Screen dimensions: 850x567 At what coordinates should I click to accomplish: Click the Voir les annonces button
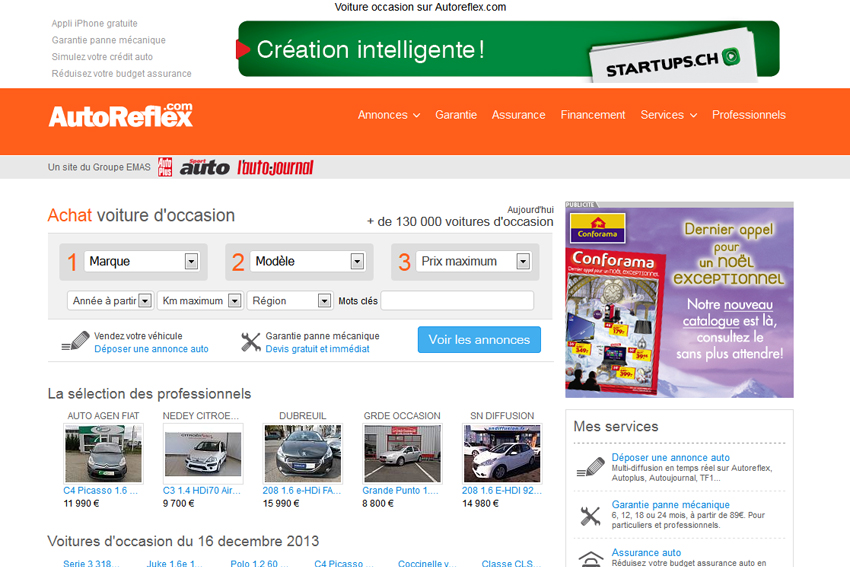pos(479,339)
